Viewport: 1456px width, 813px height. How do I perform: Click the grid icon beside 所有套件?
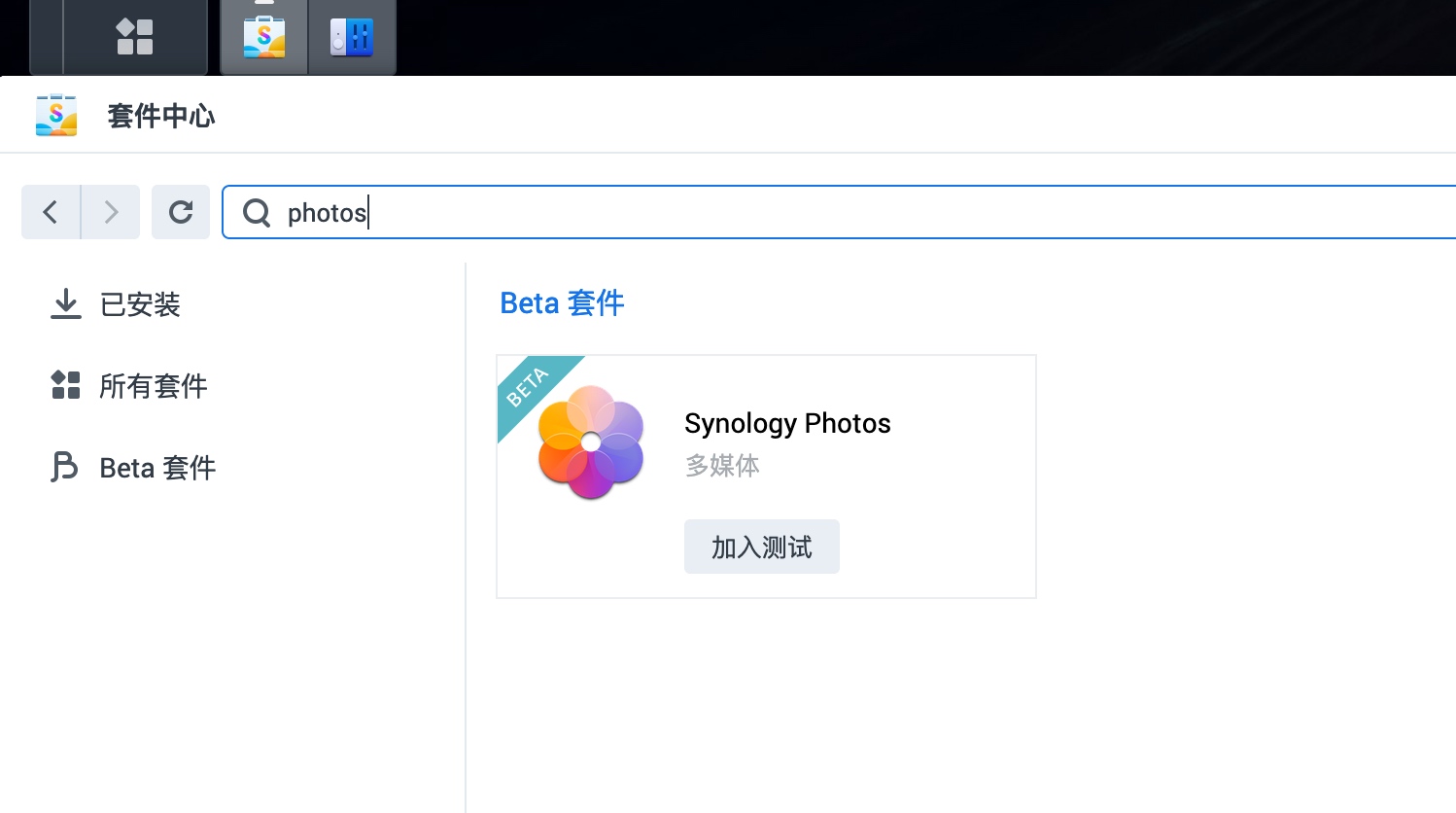[66, 385]
